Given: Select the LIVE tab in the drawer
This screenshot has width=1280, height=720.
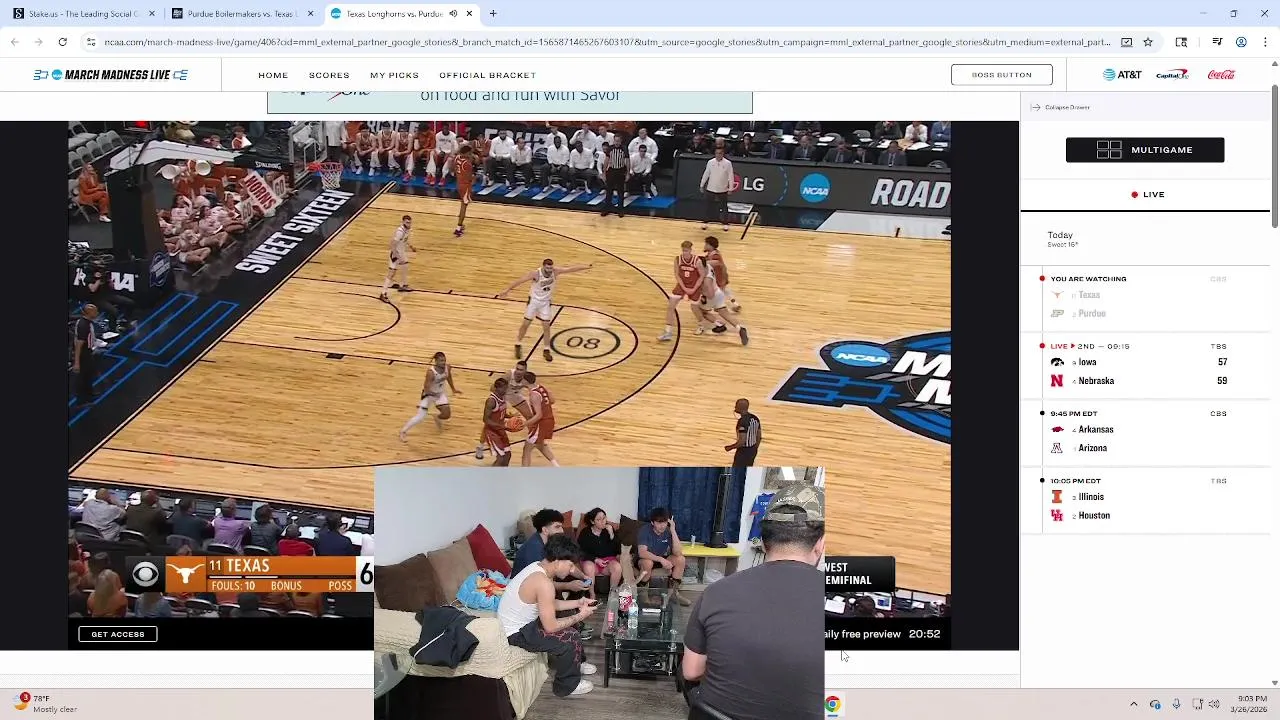Looking at the screenshot, I should (x=1147, y=195).
